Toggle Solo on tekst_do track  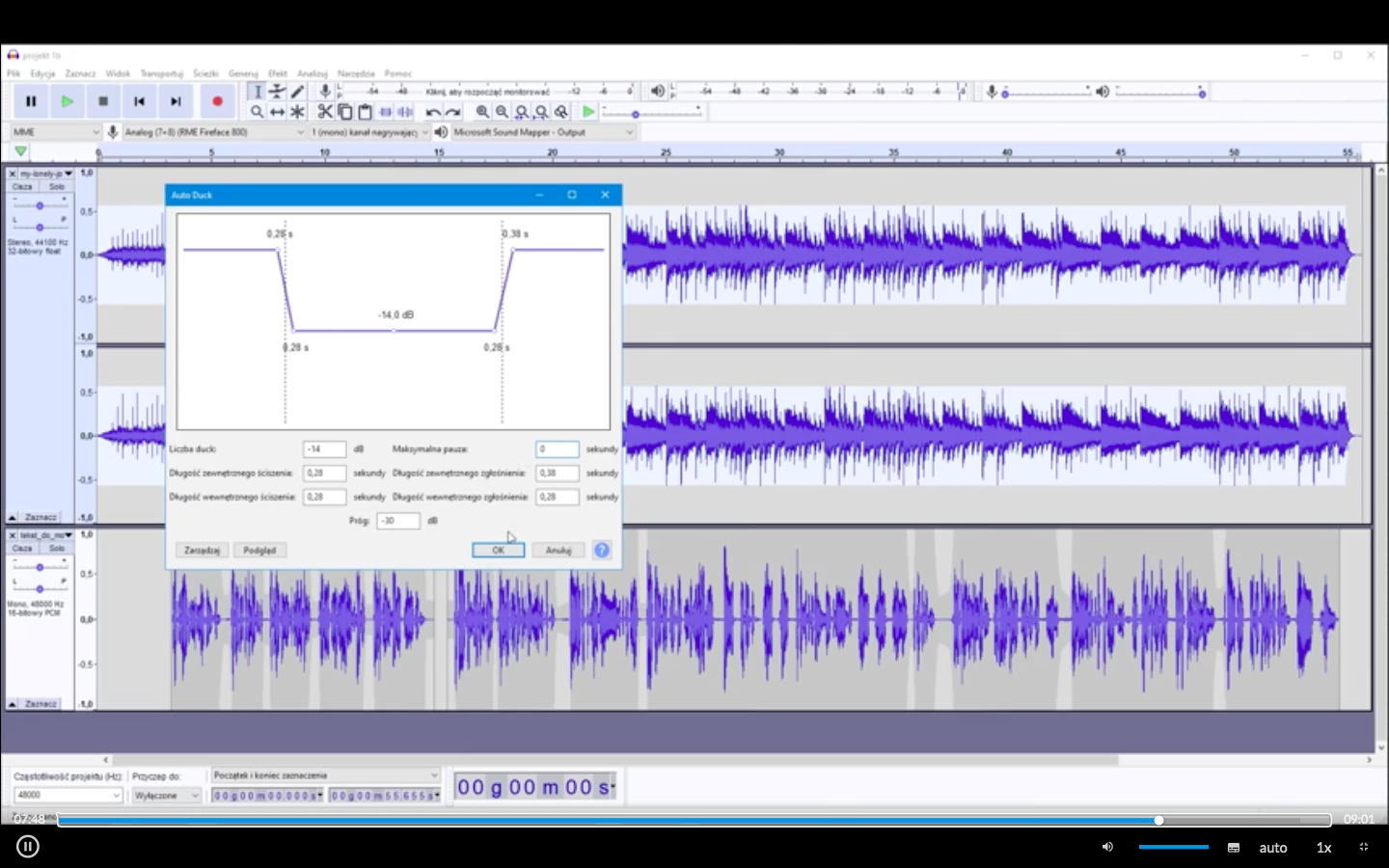pyautogui.click(x=57, y=548)
